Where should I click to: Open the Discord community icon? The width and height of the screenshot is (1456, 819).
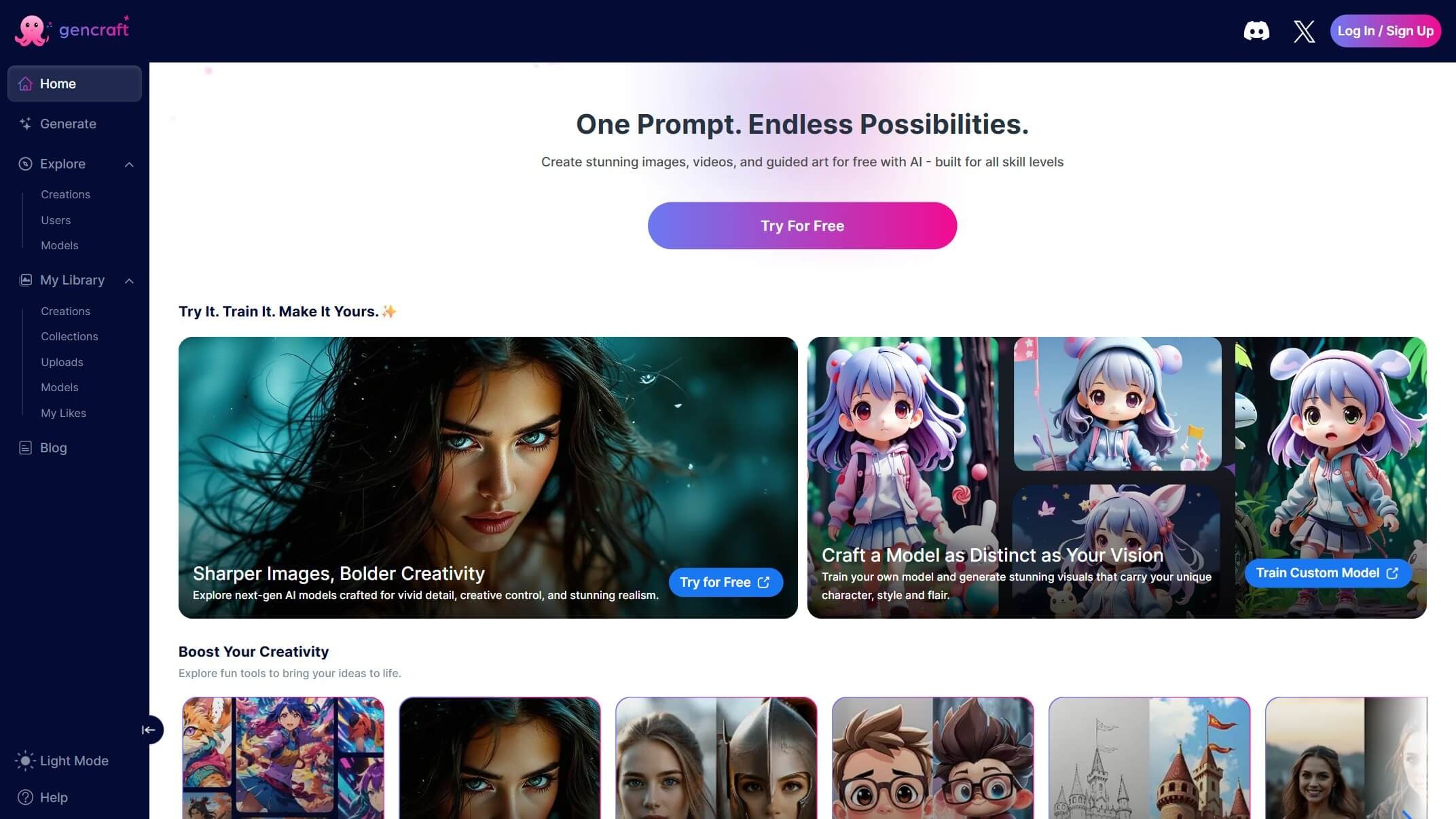[x=1256, y=31]
